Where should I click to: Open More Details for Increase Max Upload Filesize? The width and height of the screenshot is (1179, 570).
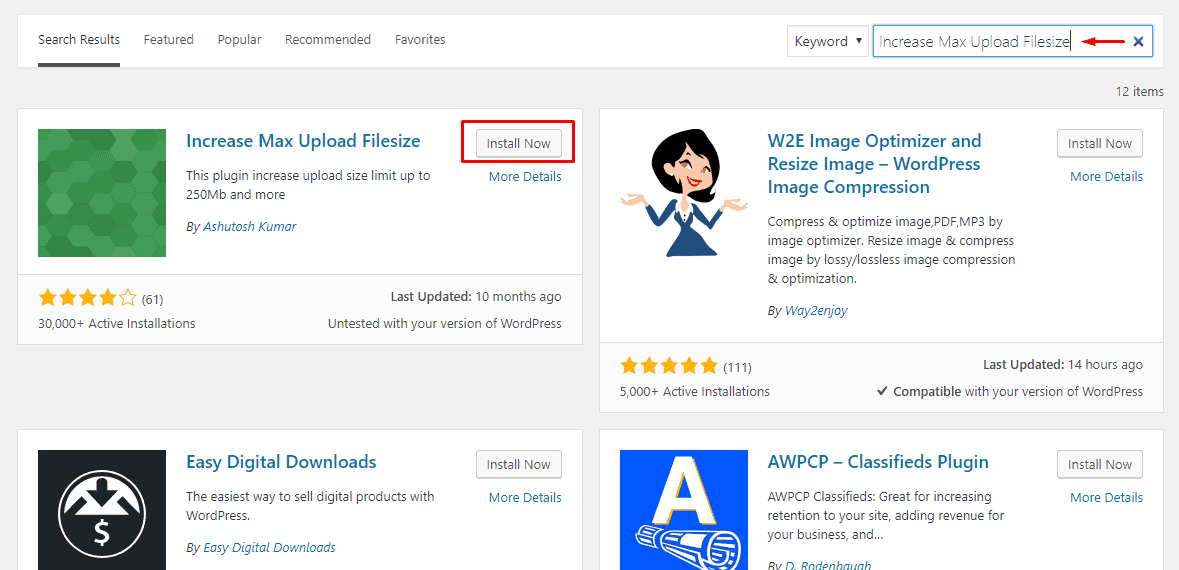coord(525,177)
